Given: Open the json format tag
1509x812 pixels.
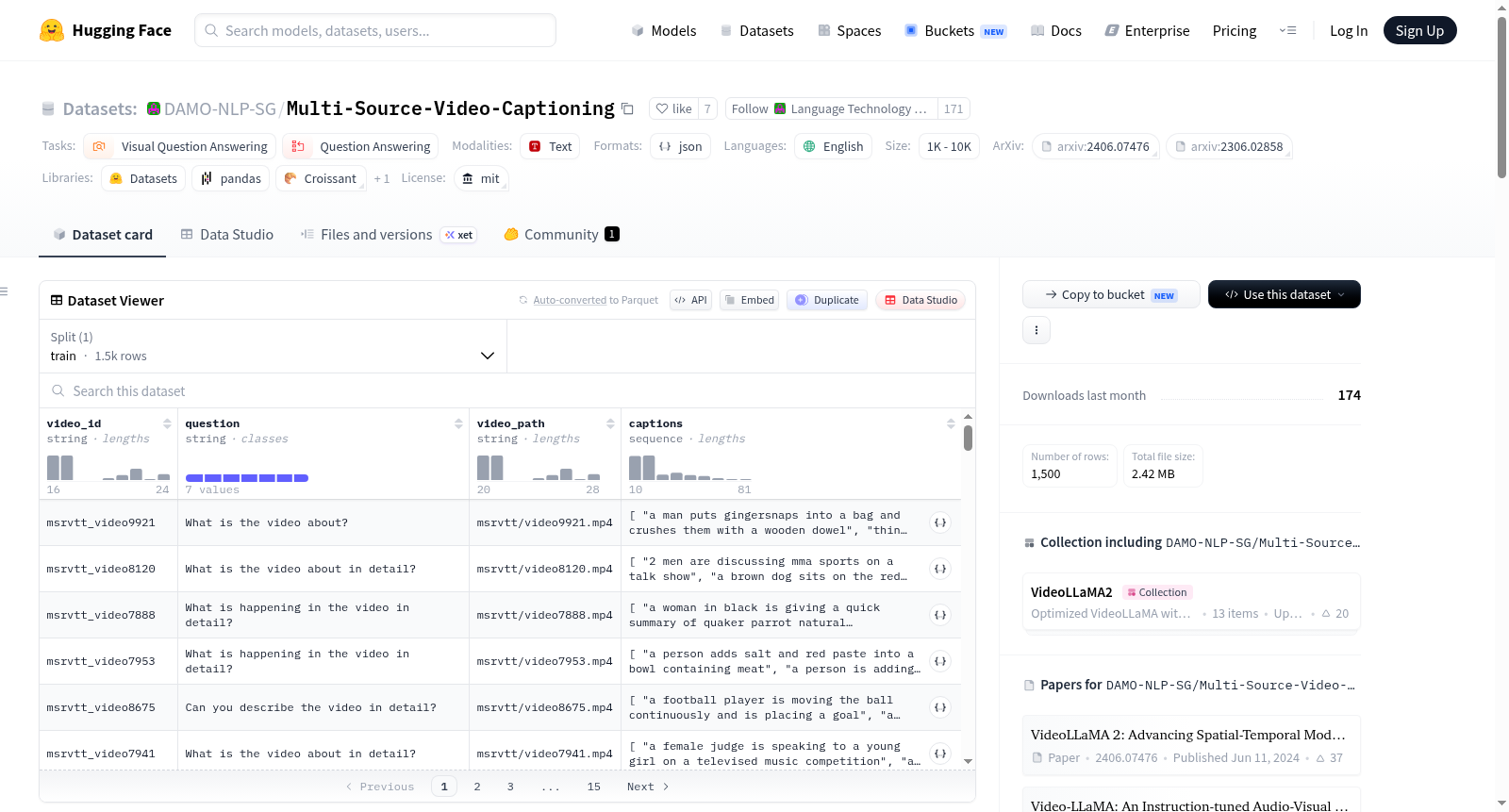Looking at the screenshot, I should [680, 146].
